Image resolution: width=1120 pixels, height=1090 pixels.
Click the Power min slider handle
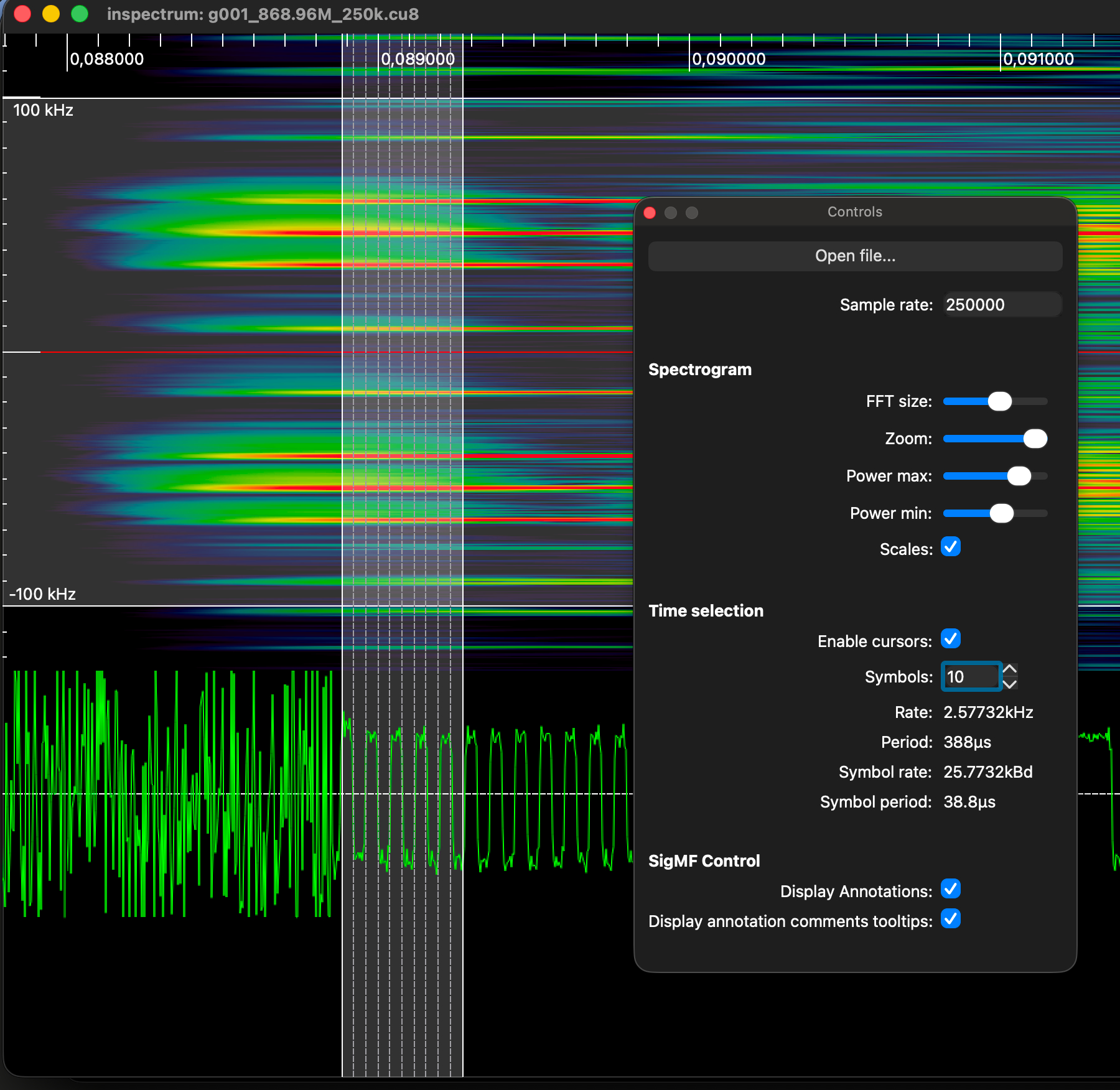(x=1001, y=514)
